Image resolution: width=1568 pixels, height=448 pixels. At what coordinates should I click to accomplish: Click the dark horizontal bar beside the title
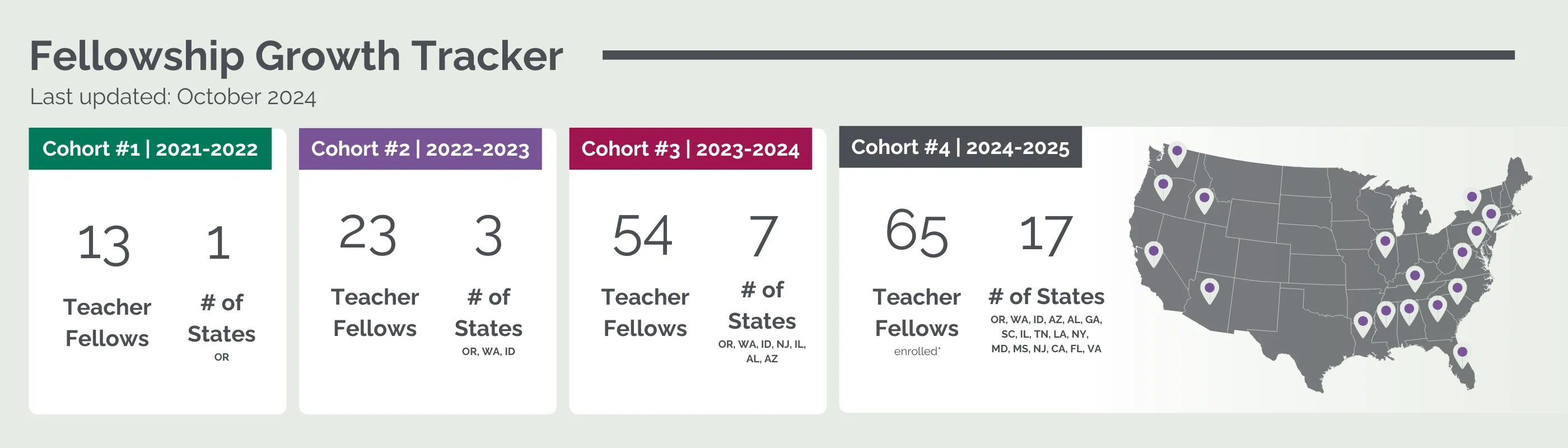(1058, 55)
